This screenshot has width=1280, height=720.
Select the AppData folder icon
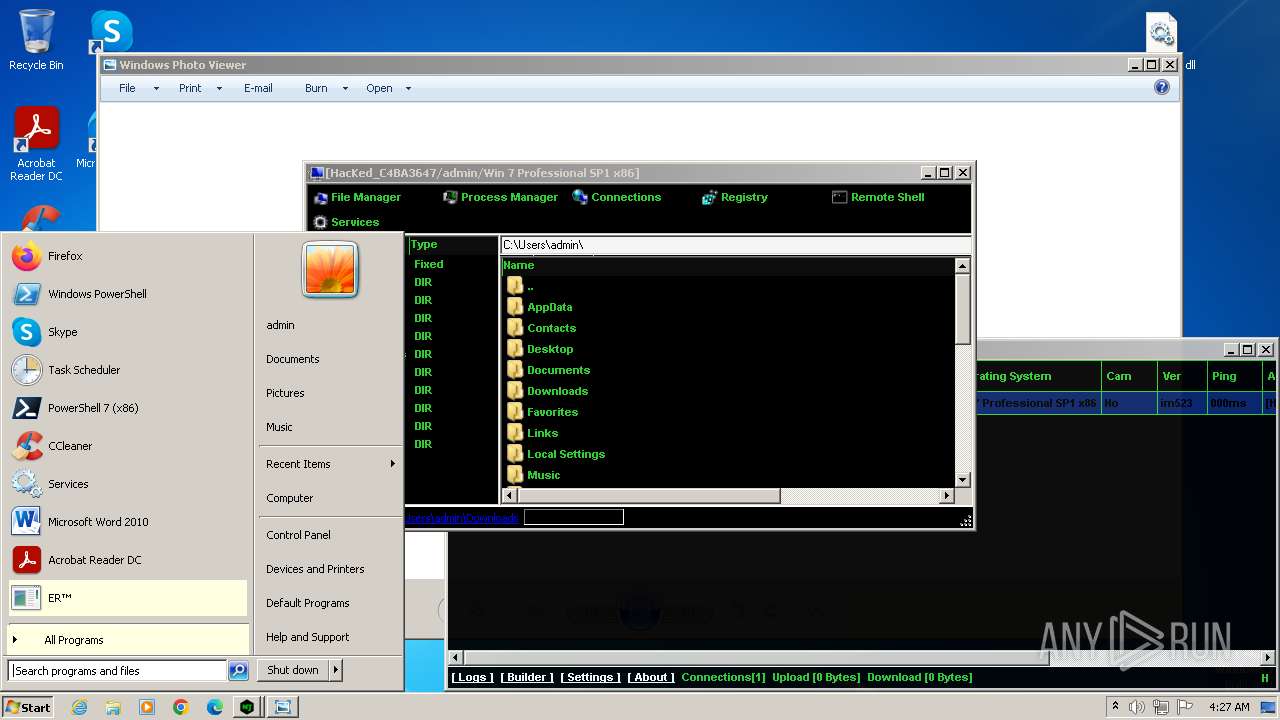point(515,307)
